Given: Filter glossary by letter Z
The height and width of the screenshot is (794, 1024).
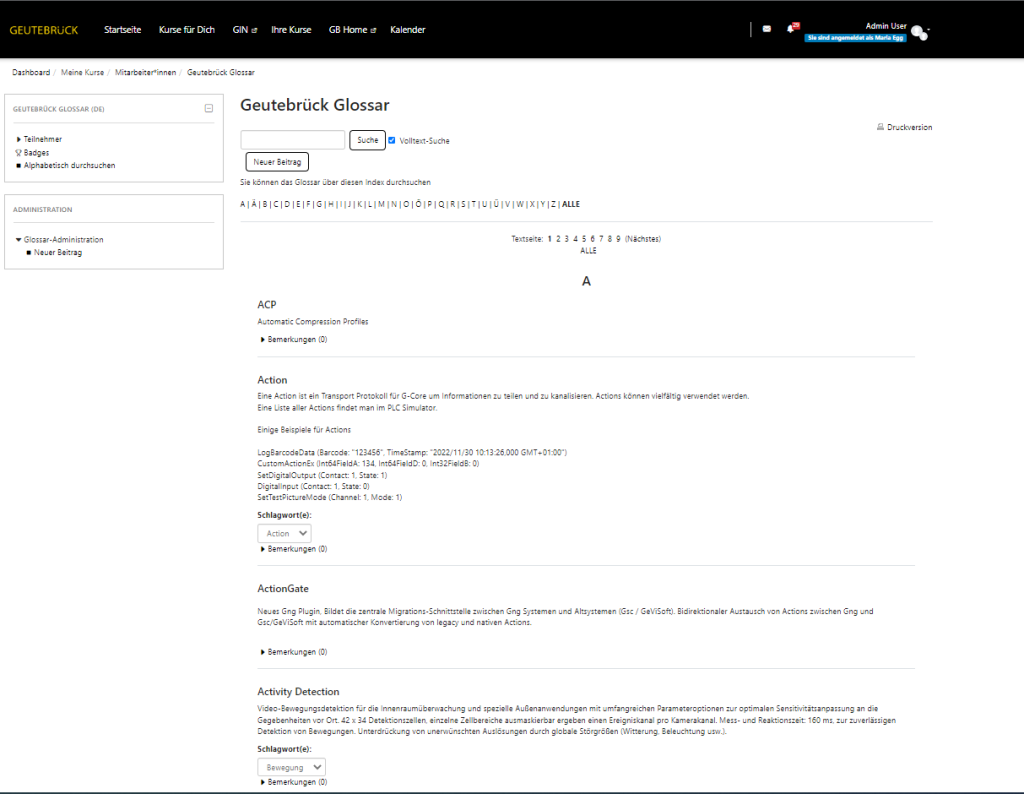Looking at the screenshot, I should [x=554, y=204].
